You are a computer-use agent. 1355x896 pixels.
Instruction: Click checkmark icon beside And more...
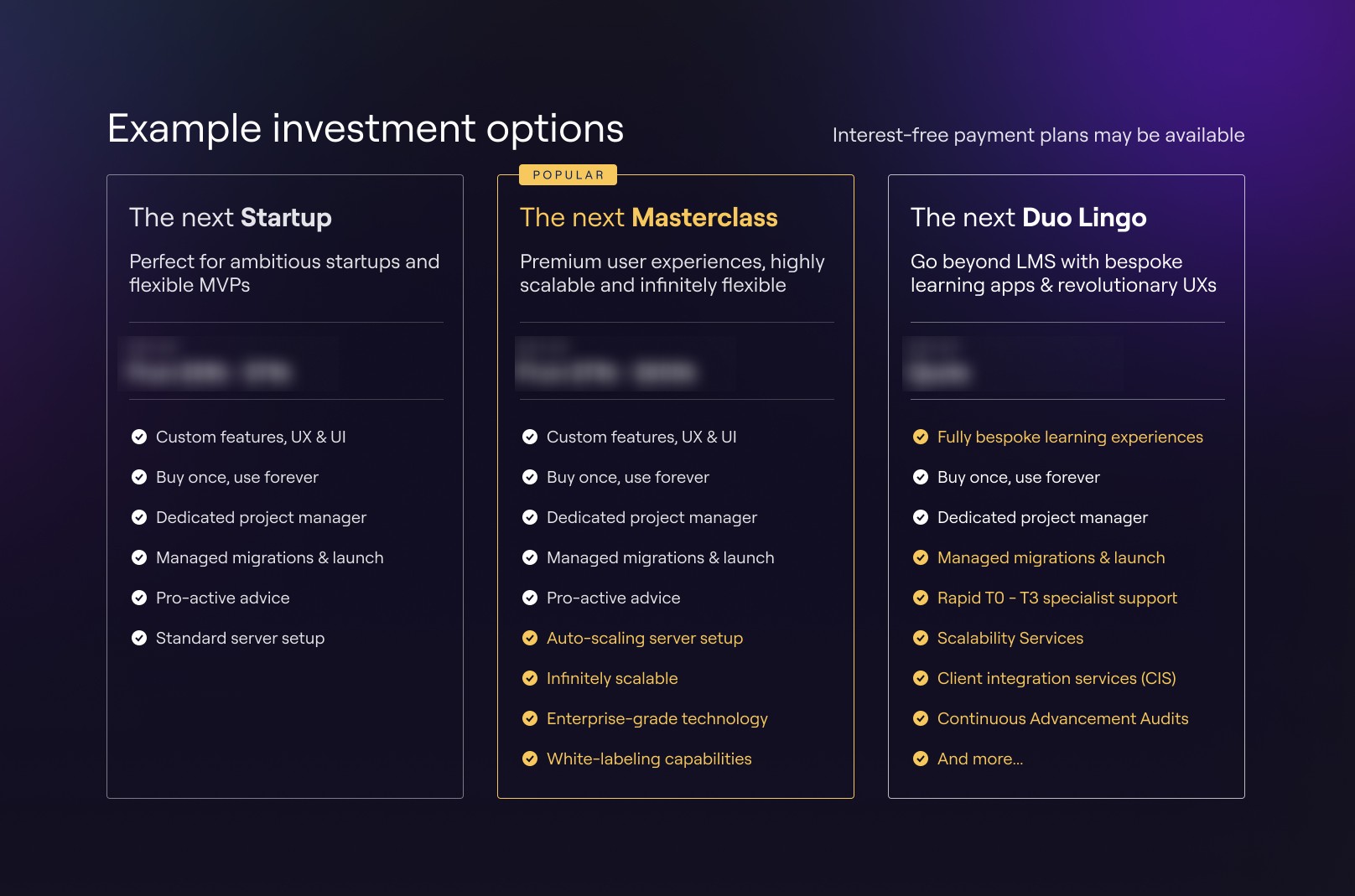point(921,759)
